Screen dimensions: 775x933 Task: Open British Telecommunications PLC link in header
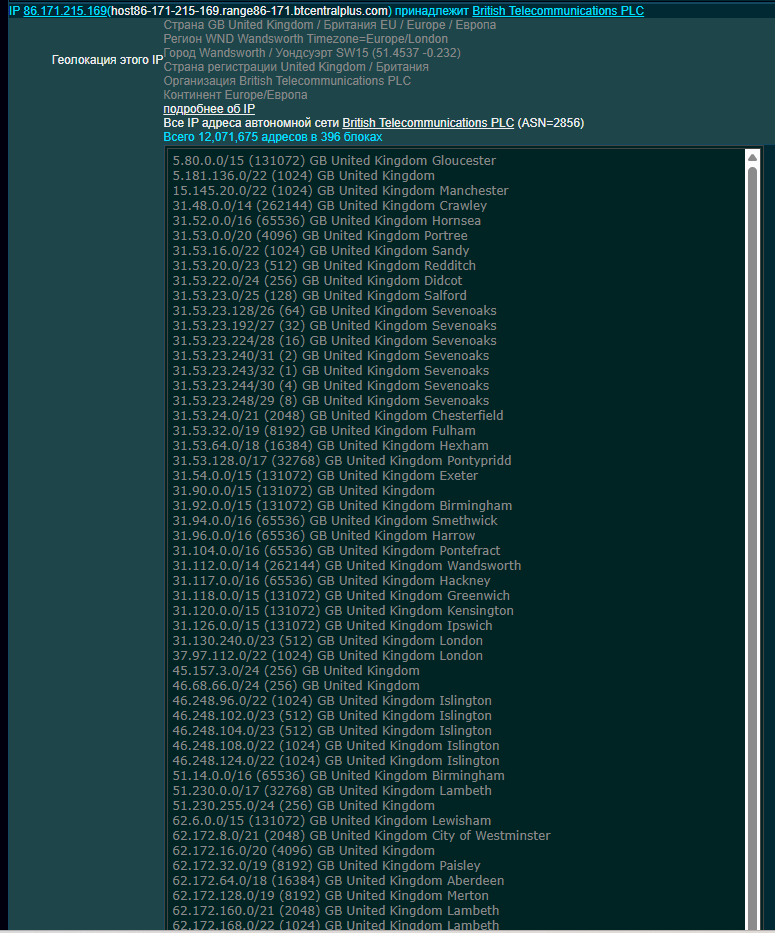coord(558,11)
